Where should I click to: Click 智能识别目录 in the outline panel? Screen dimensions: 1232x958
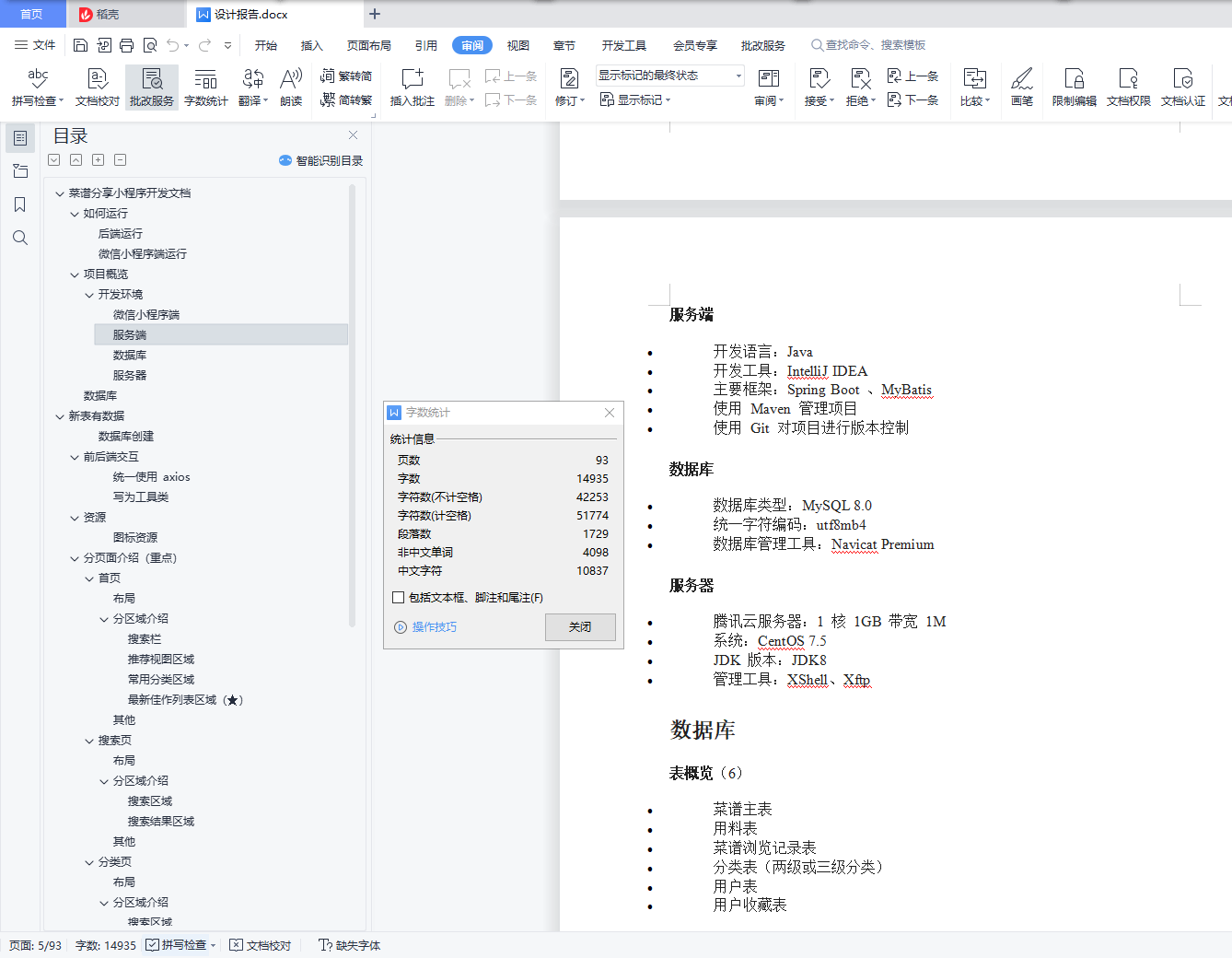321,160
